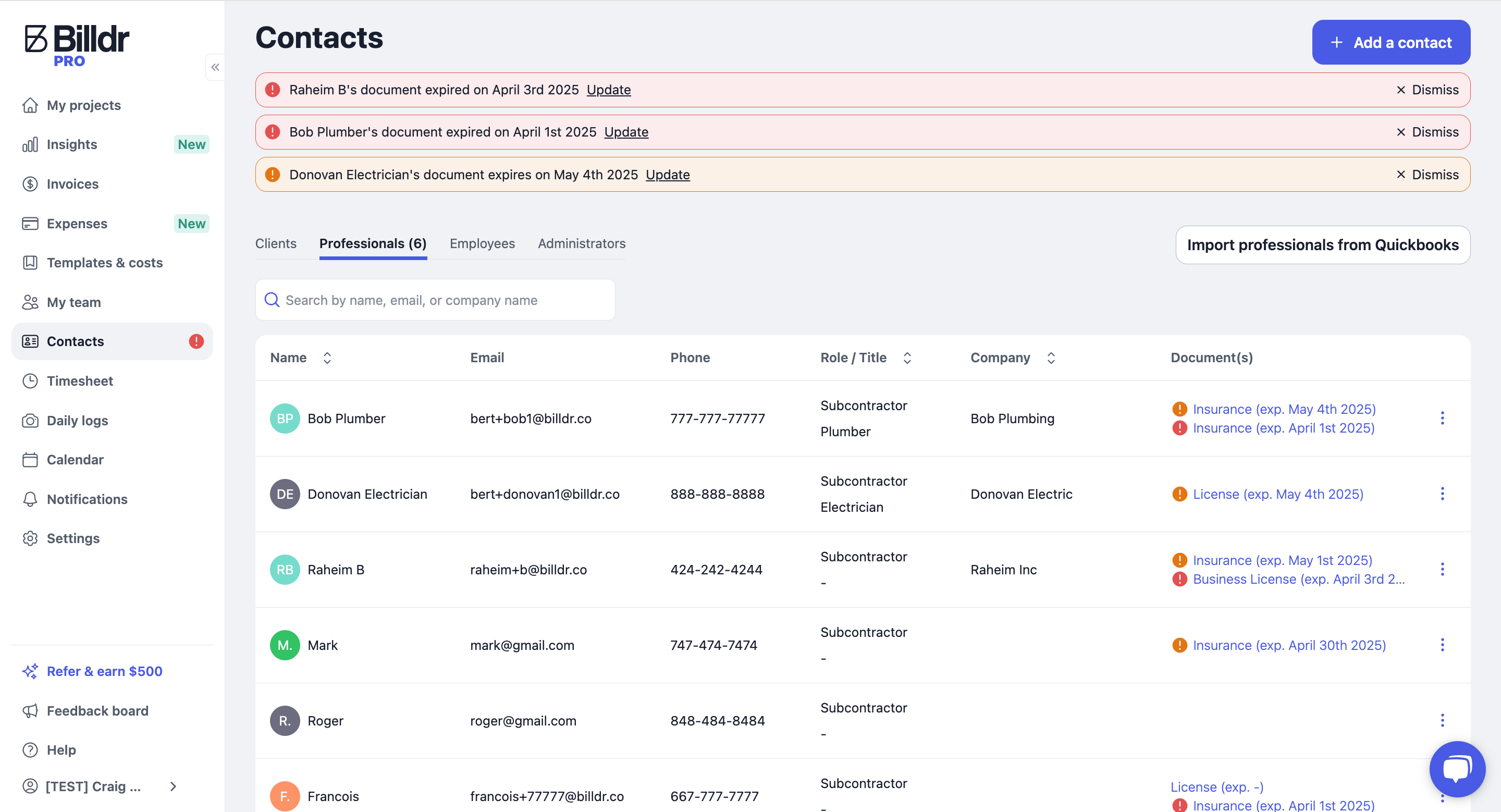Open Bob Plumber's Insurance exp. April 1st document
Image resolution: width=1501 pixels, height=812 pixels.
(1284, 428)
